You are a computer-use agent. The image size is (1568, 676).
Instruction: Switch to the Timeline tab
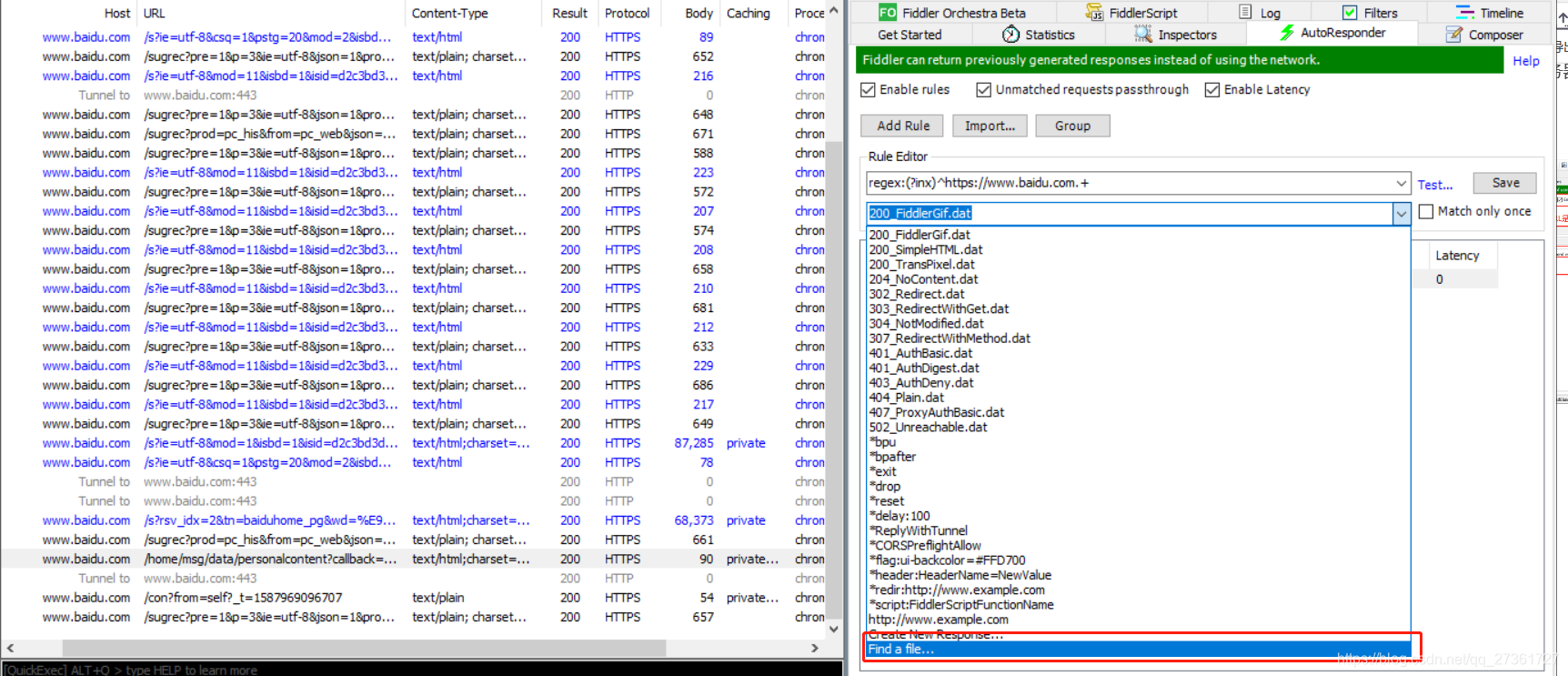1490,13
